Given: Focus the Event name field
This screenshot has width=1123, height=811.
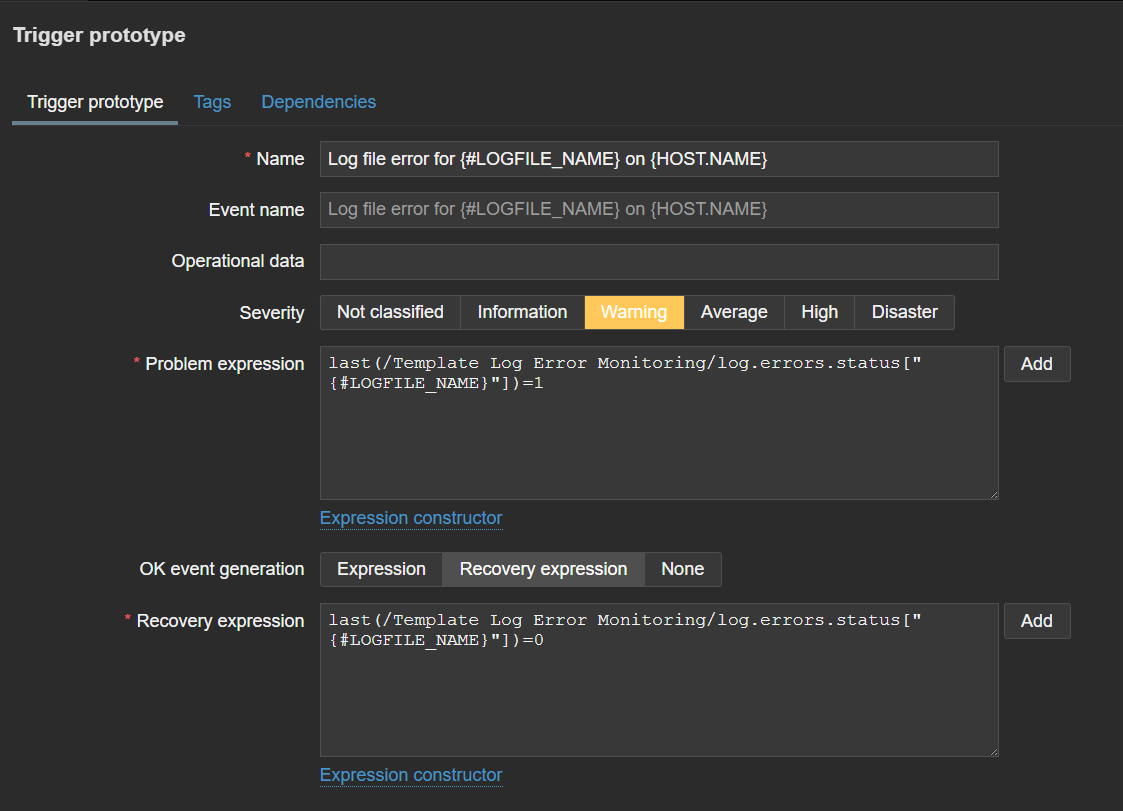Looking at the screenshot, I should point(659,209).
